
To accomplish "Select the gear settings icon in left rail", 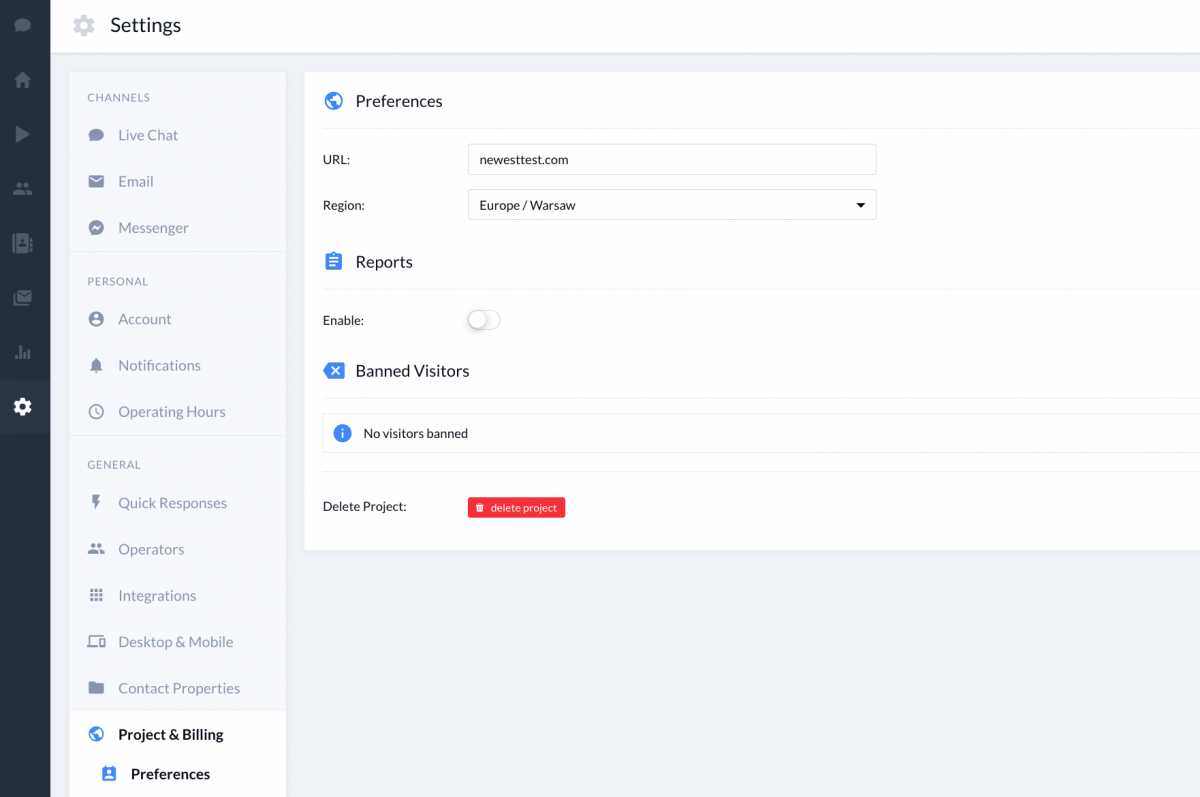I will [22, 406].
